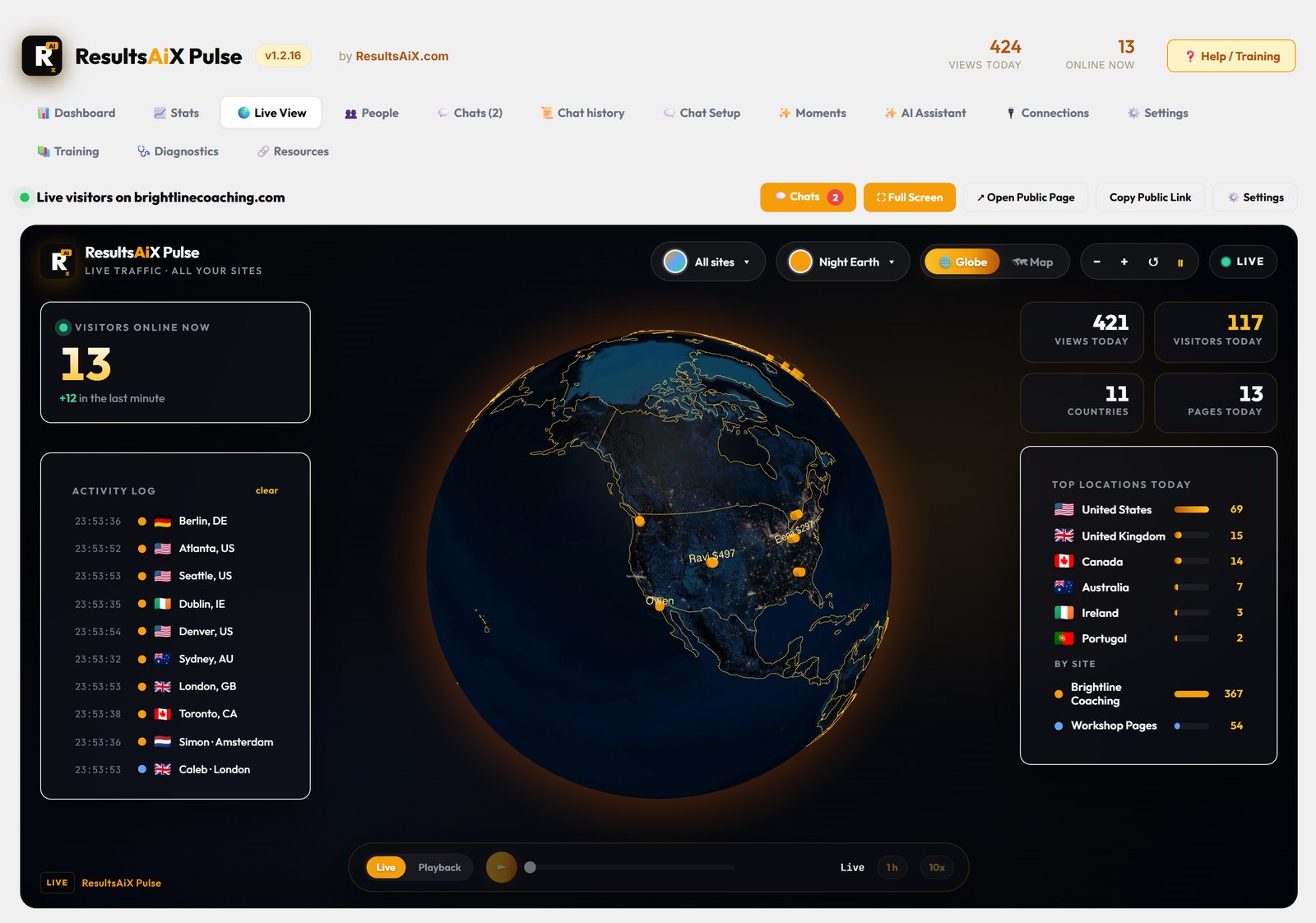Open the AI Assistant tab

(925, 113)
